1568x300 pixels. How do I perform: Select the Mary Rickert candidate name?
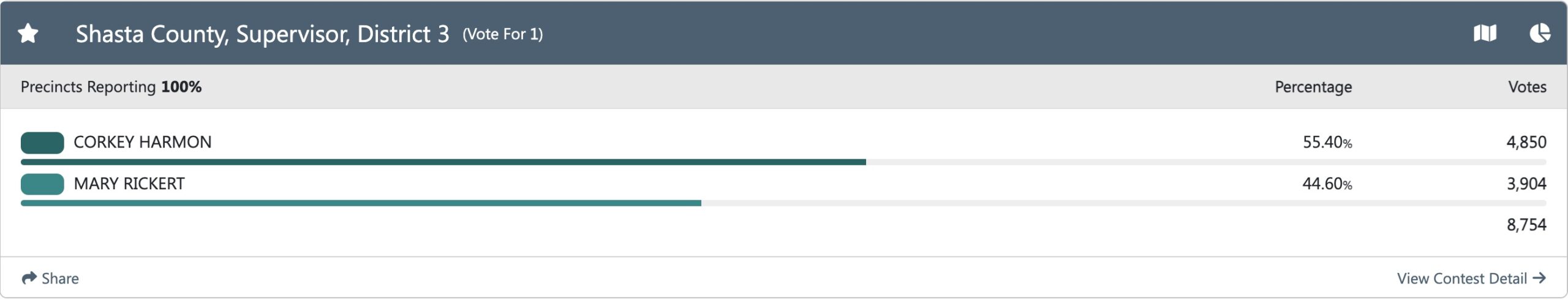(x=129, y=184)
